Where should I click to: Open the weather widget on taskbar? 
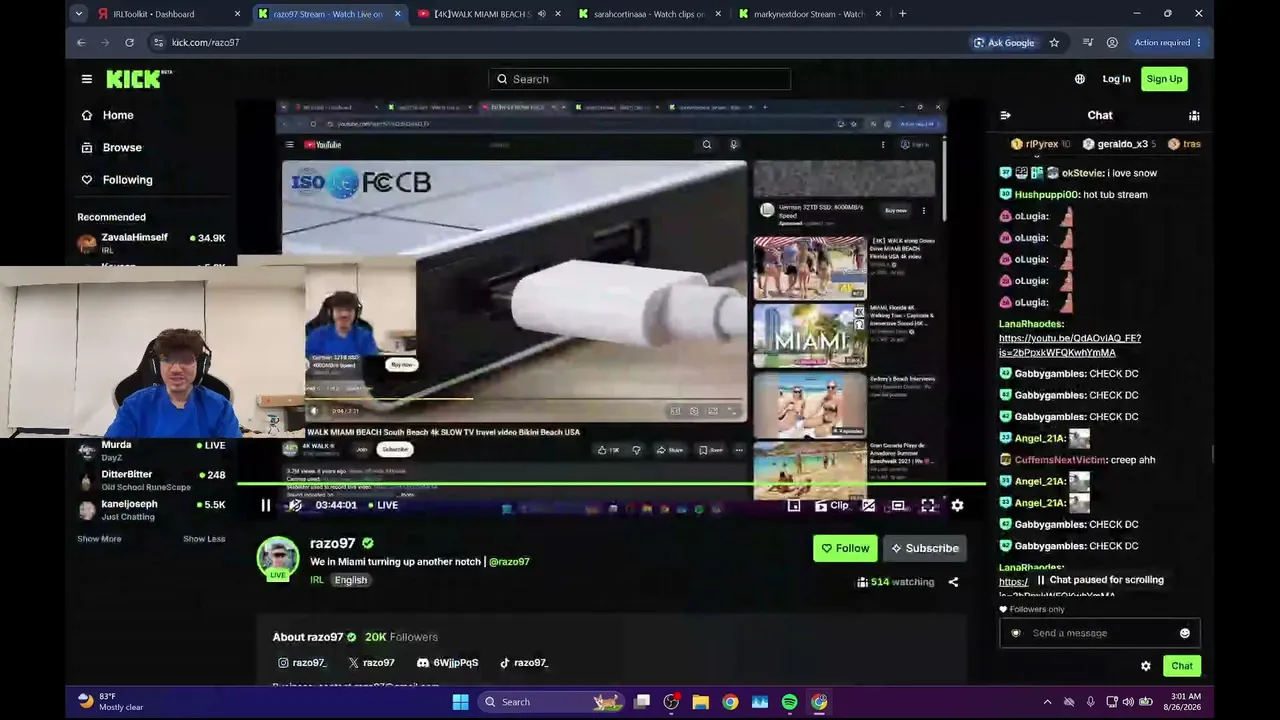point(110,702)
